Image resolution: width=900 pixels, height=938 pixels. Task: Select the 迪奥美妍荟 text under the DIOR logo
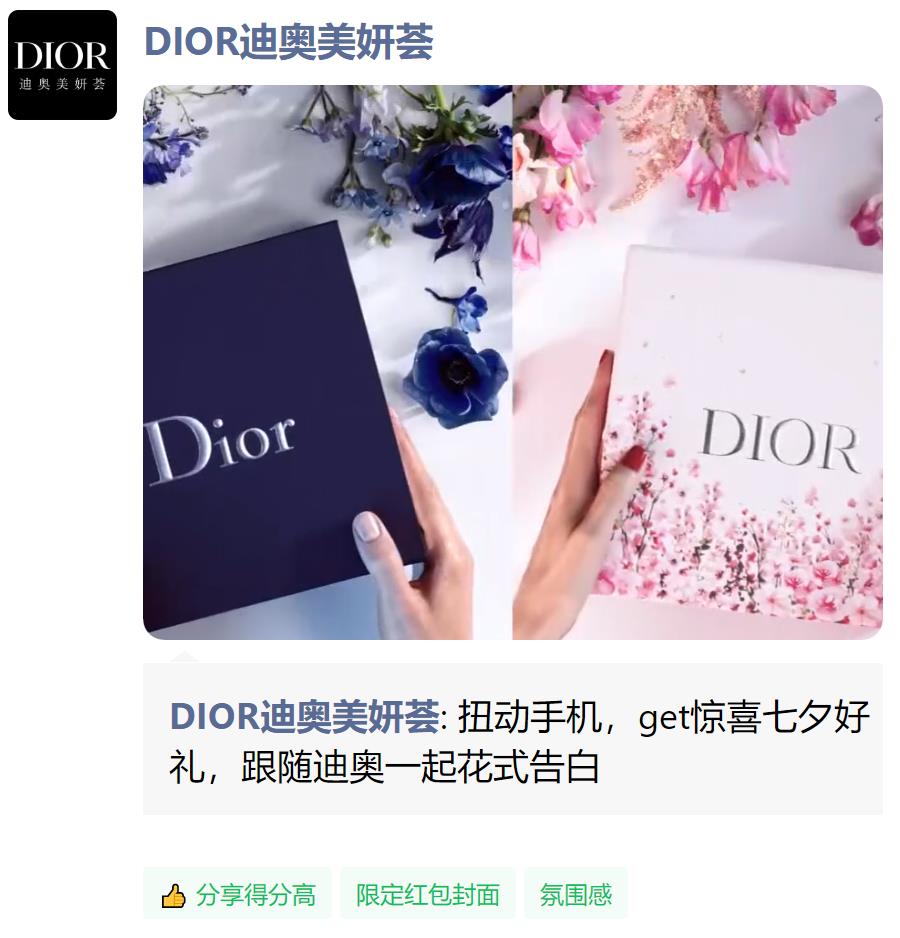tap(62, 84)
